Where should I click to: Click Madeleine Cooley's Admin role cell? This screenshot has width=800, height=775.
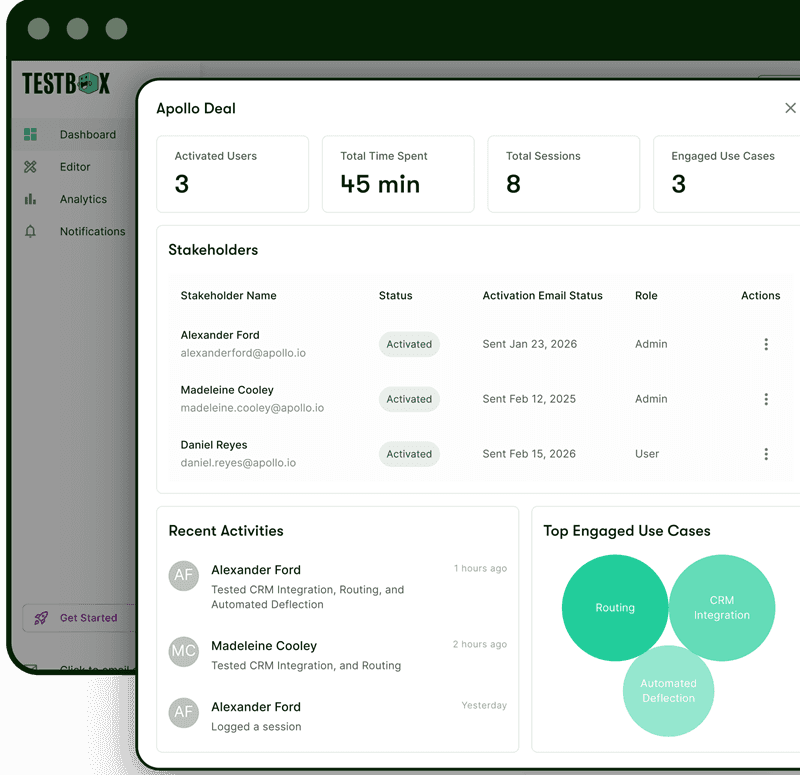651,399
